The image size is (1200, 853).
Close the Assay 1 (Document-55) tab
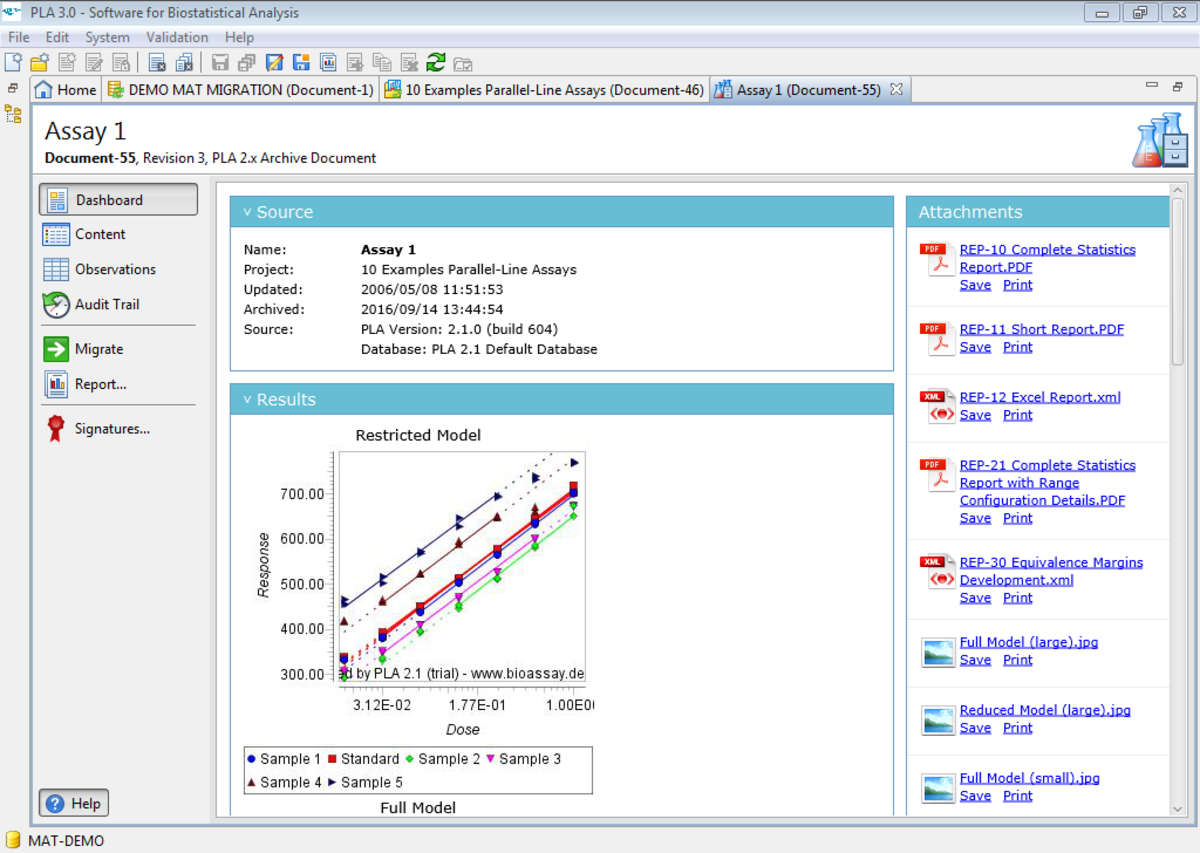click(896, 89)
